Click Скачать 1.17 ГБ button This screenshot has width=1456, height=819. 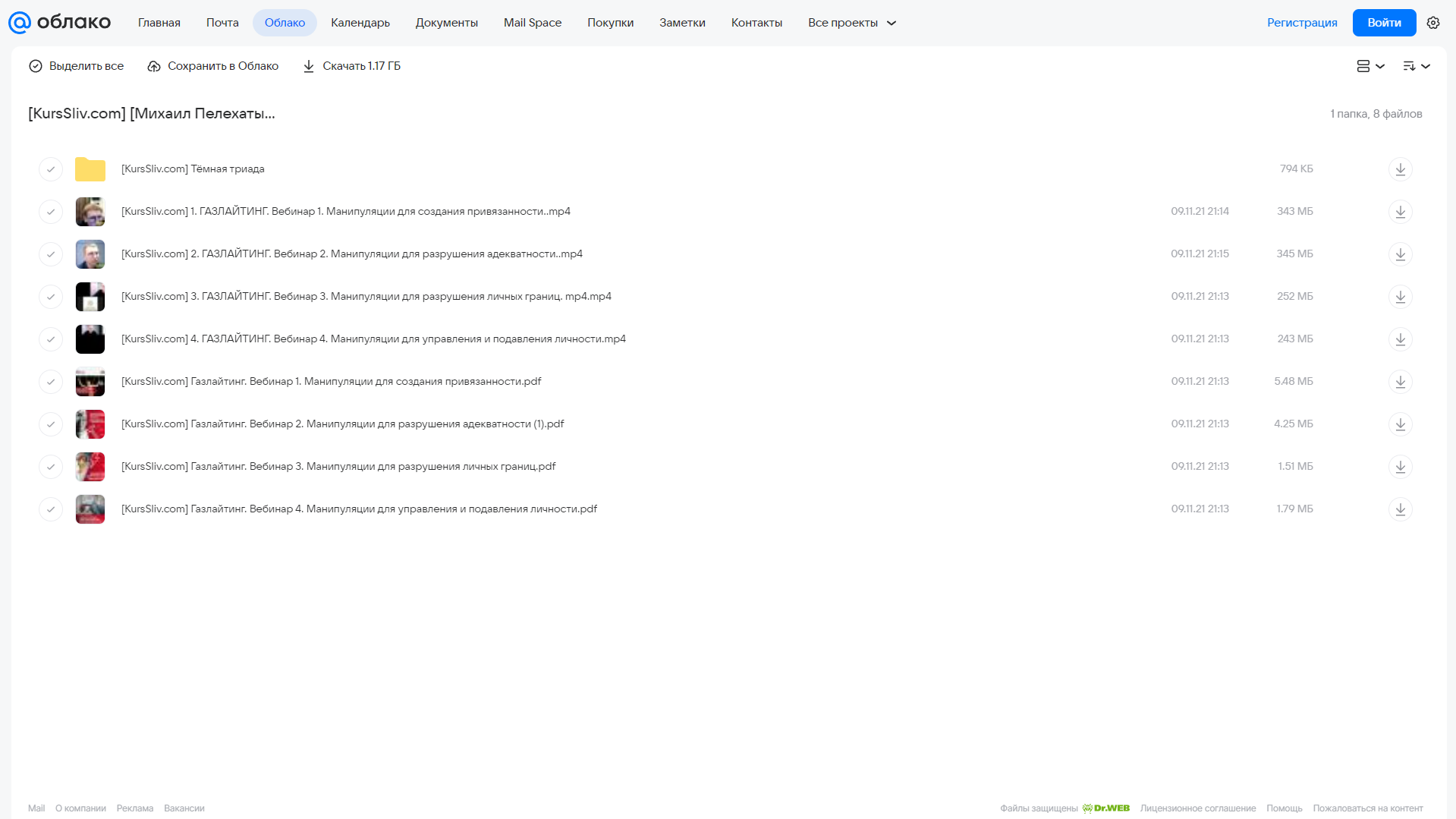pyautogui.click(x=352, y=66)
